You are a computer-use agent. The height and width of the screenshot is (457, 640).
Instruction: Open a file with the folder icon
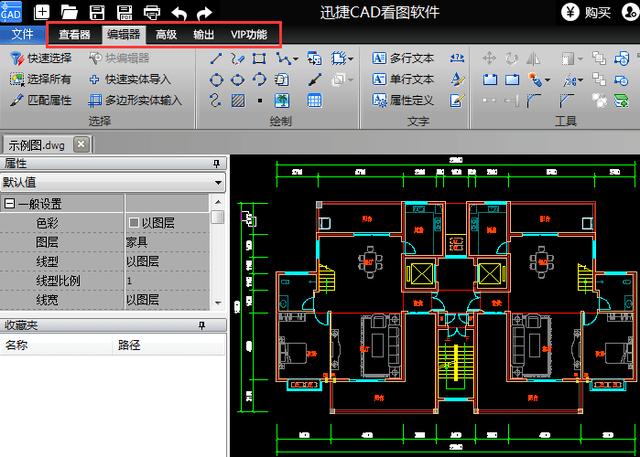click(70, 12)
